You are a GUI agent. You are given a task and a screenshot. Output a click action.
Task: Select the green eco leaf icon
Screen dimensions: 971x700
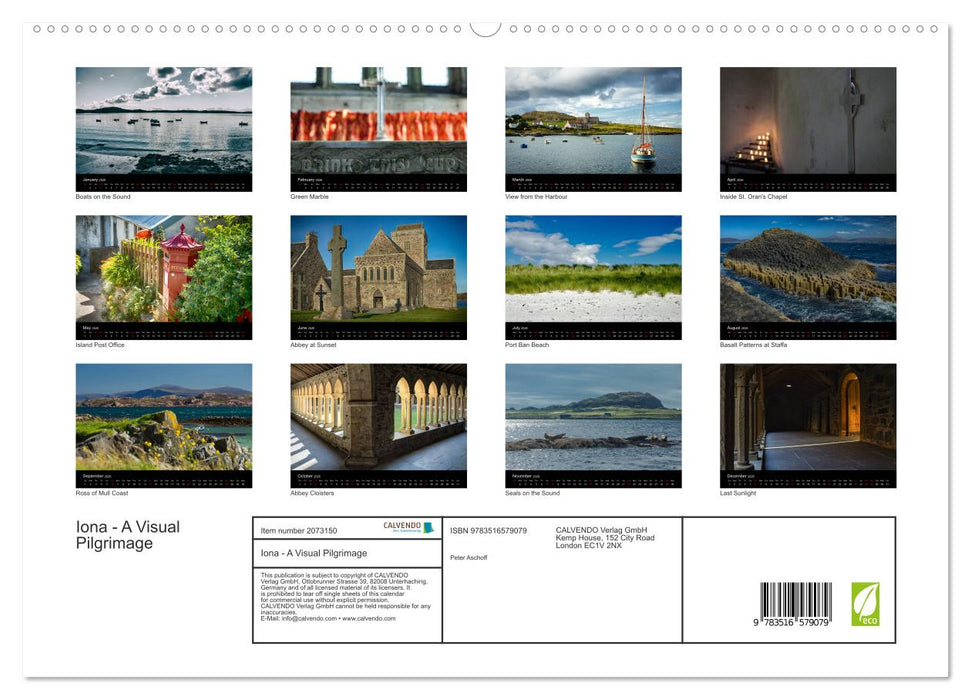[x=865, y=602]
